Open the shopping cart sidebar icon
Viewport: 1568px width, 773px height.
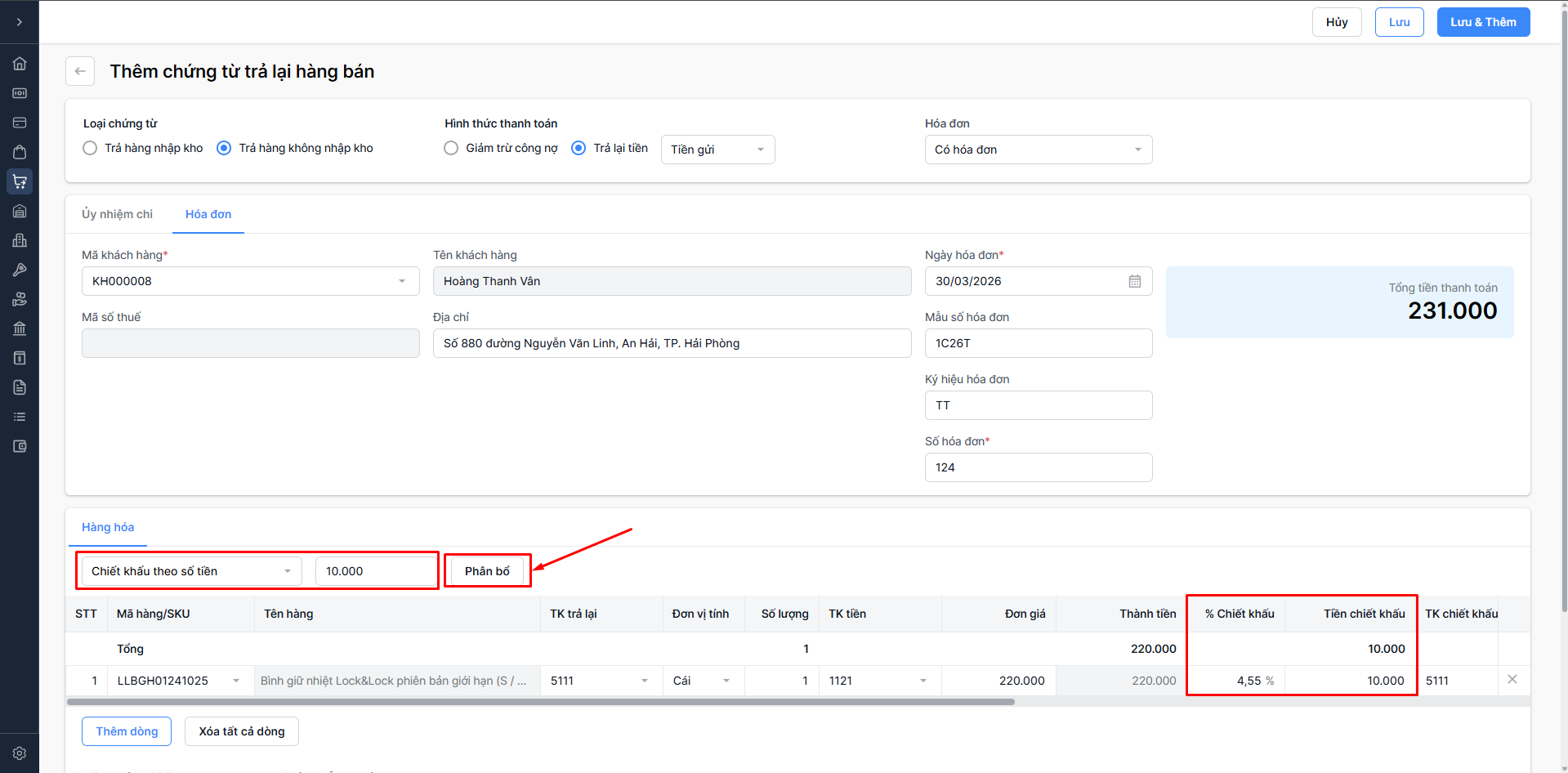20,181
